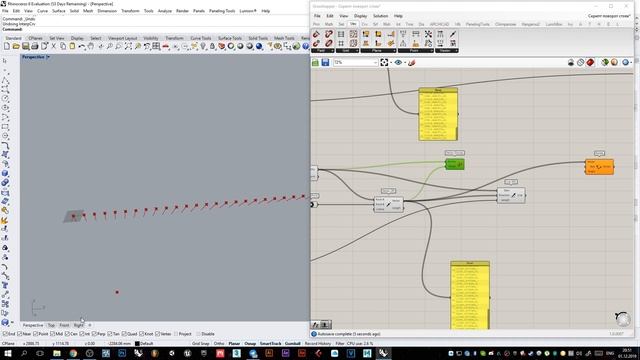This screenshot has height=360, width=640.
Task: Toggle the Perp osnap checkbox
Action: [94, 334]
